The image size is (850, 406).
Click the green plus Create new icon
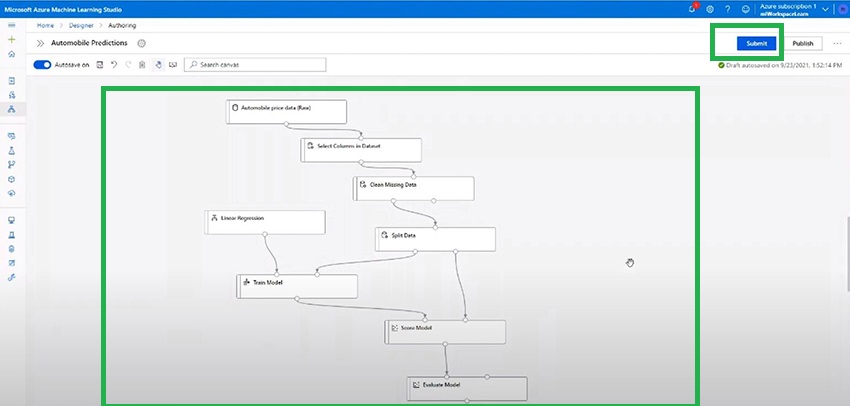click(11, 40)
